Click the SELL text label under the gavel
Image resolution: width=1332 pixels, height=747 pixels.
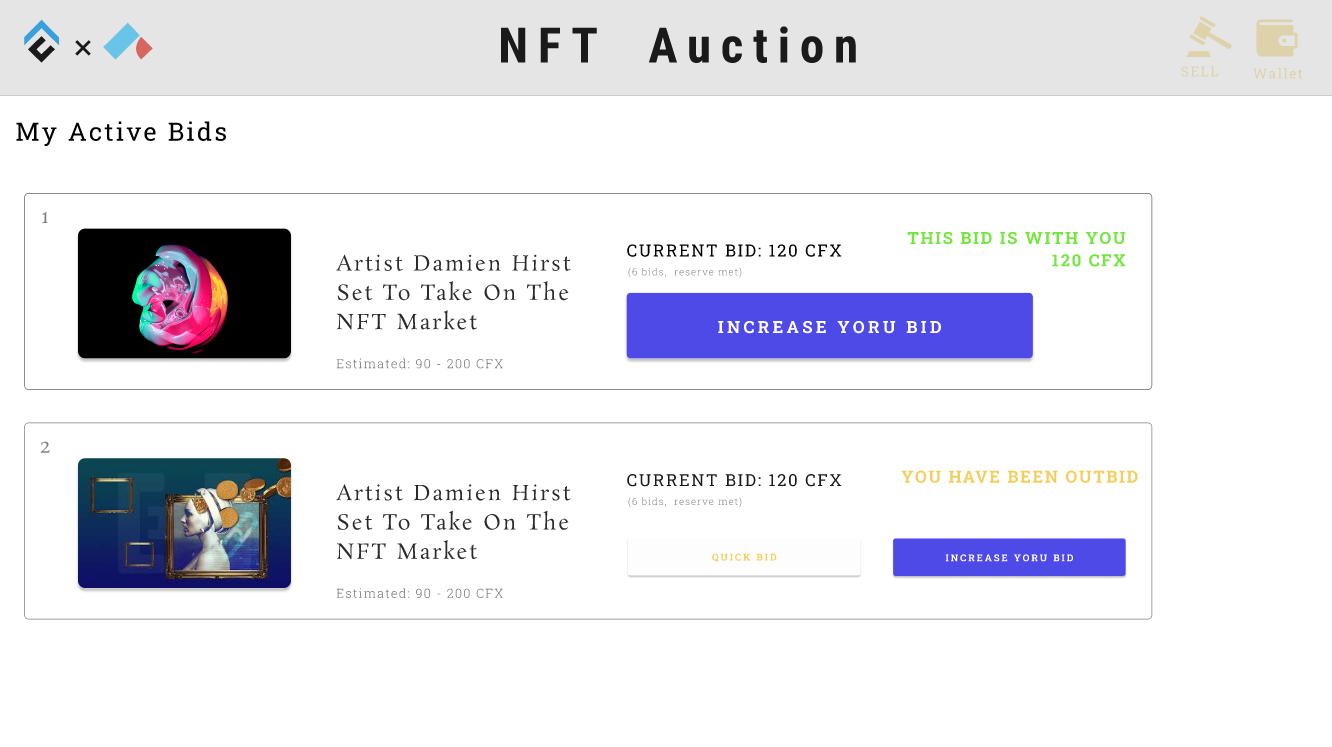point(1199,72)
